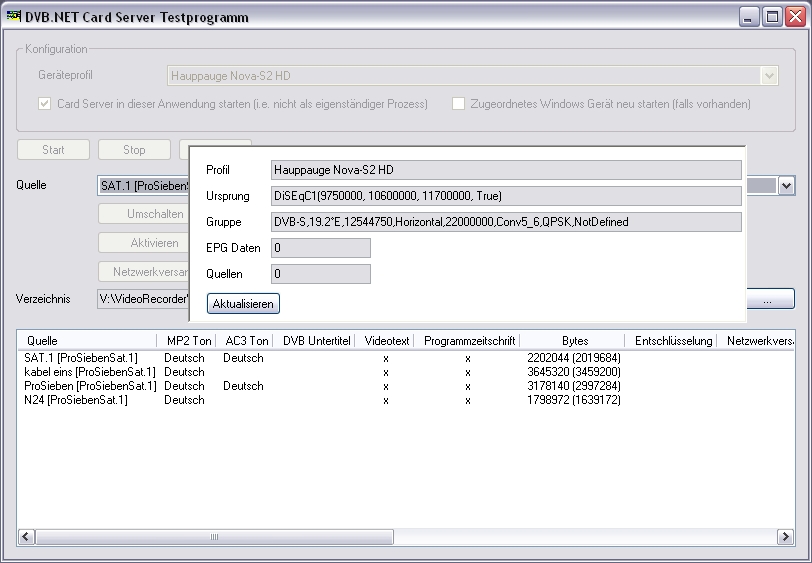812x563 pixels.
Task: Expand the Quelle dropdown arrow
Action: [786, 186]
